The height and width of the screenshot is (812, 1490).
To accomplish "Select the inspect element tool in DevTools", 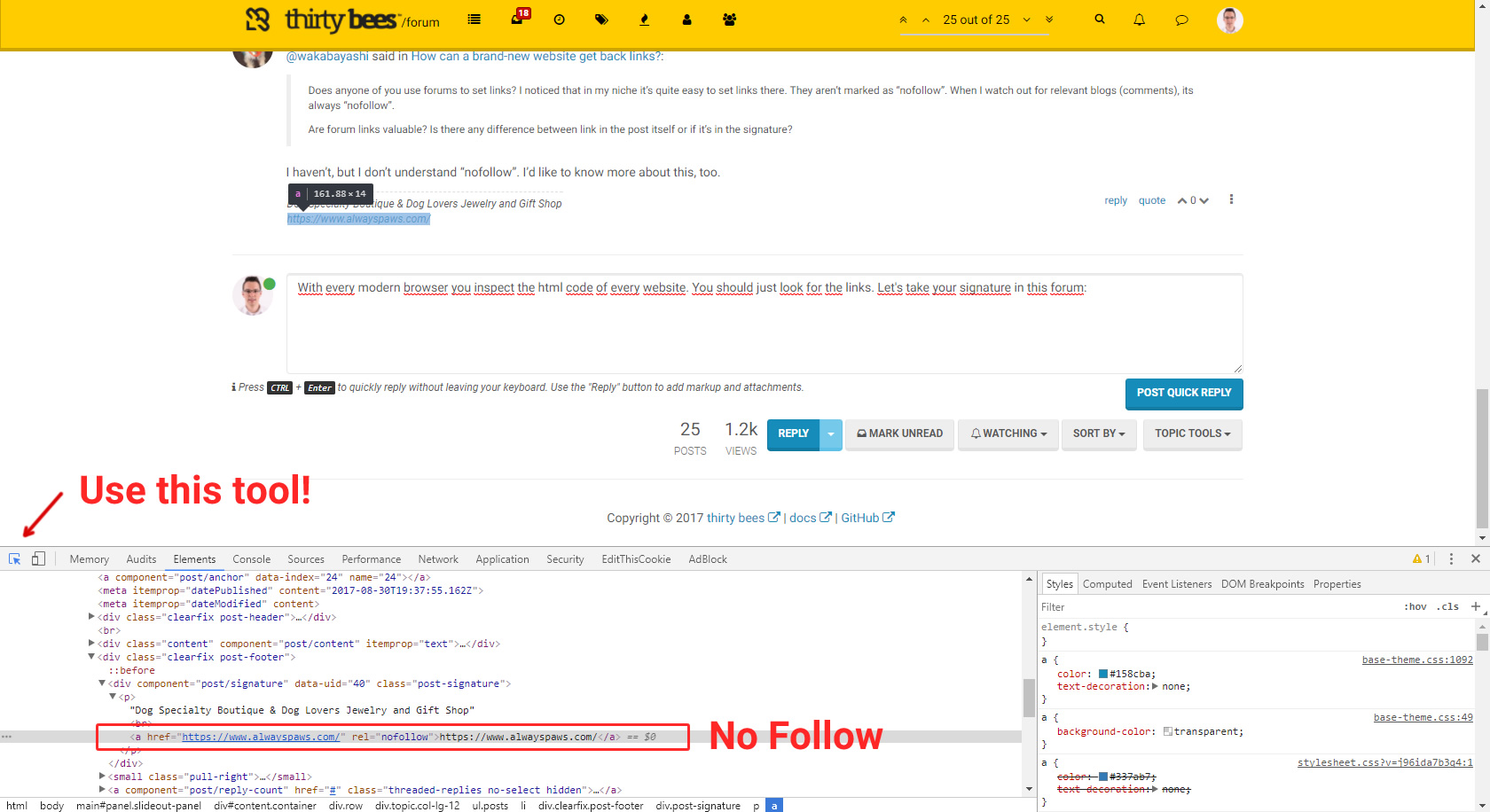I will pyautogui.click(x=14, y=558).
